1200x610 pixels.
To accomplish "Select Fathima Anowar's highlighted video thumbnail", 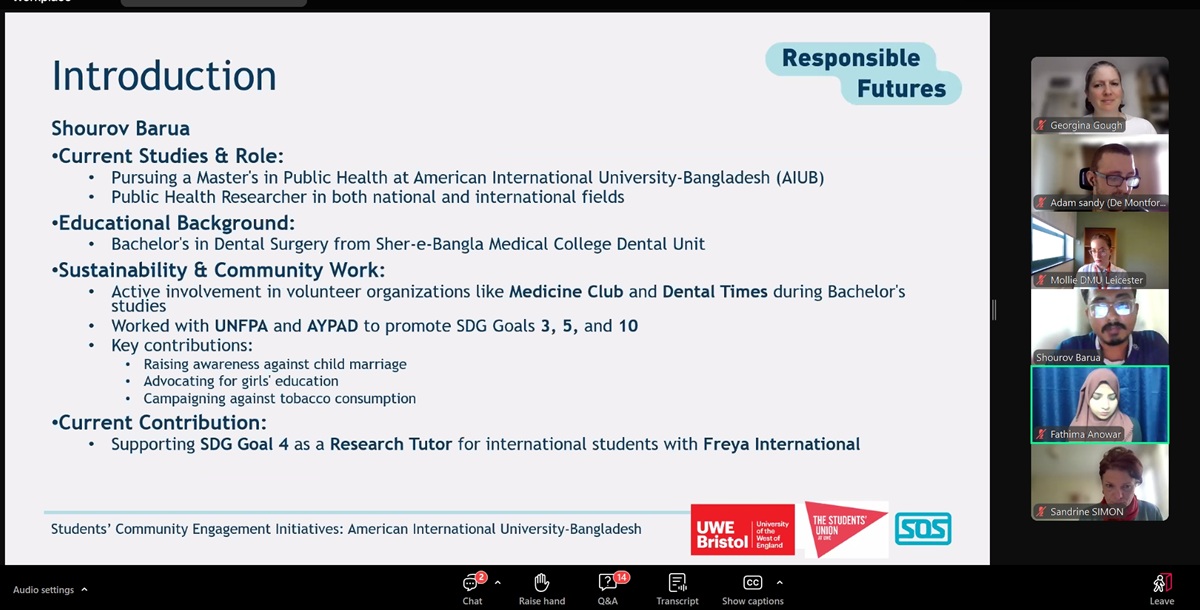I will (x=1099, y=403).
